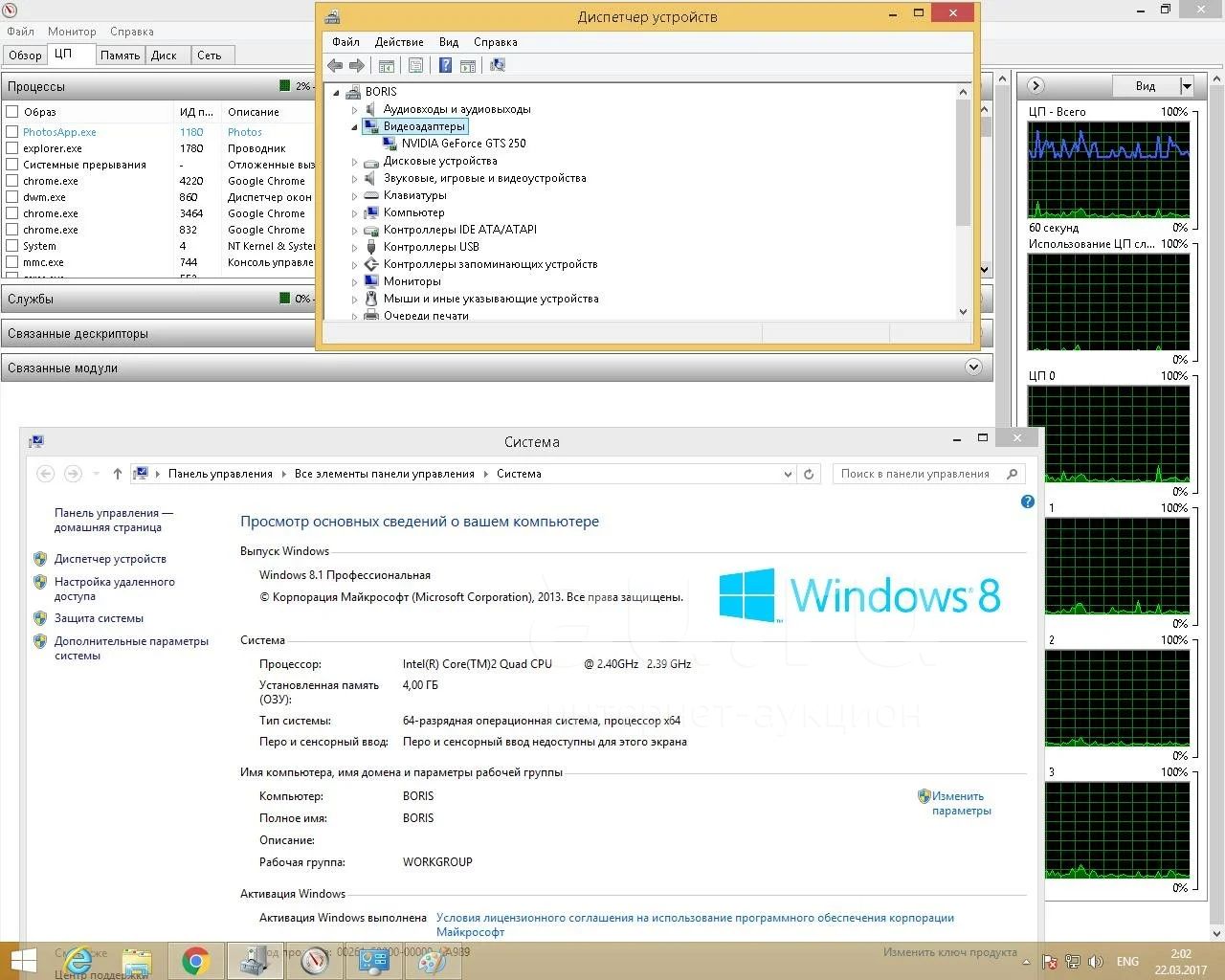Open the address bar history dropdown in Система
Image resolution: width=1225 pixels, height=980 pixels.
pos(788,474)
